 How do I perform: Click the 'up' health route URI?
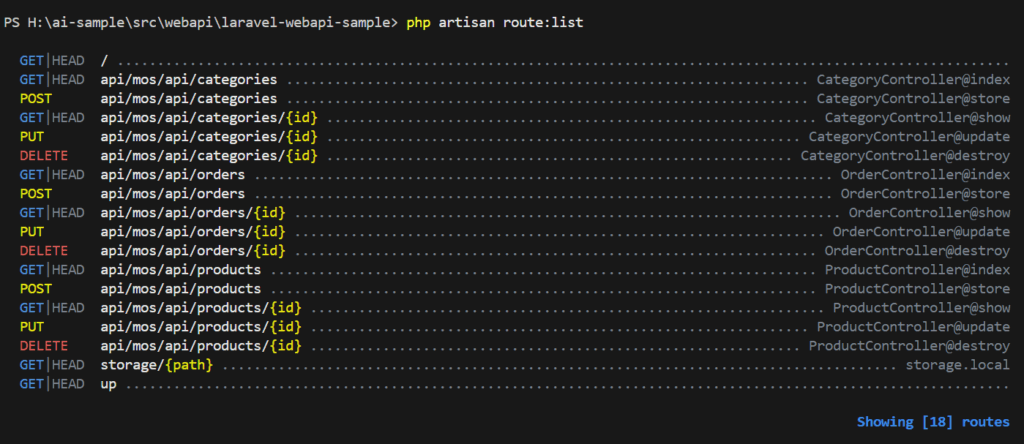[109, 384]
